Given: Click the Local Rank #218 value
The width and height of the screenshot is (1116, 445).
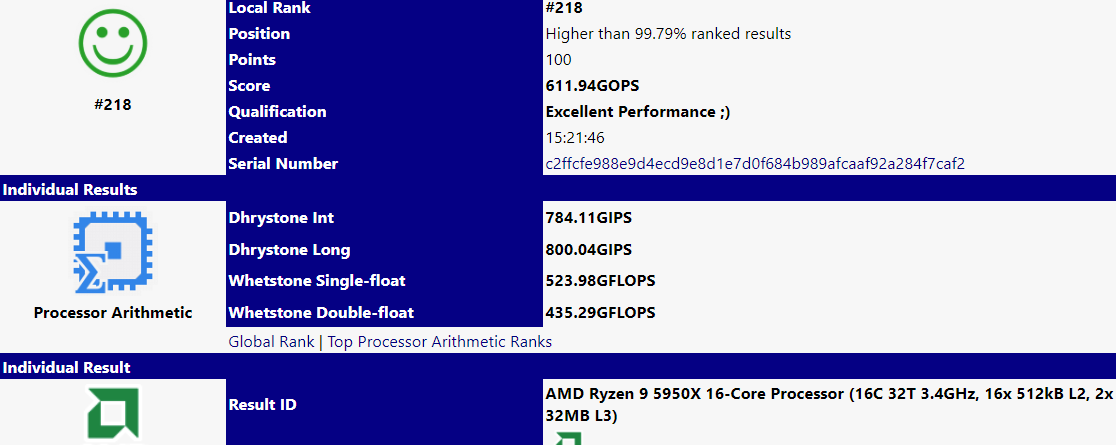Looking at the screenshot, I should click(564, 9).
